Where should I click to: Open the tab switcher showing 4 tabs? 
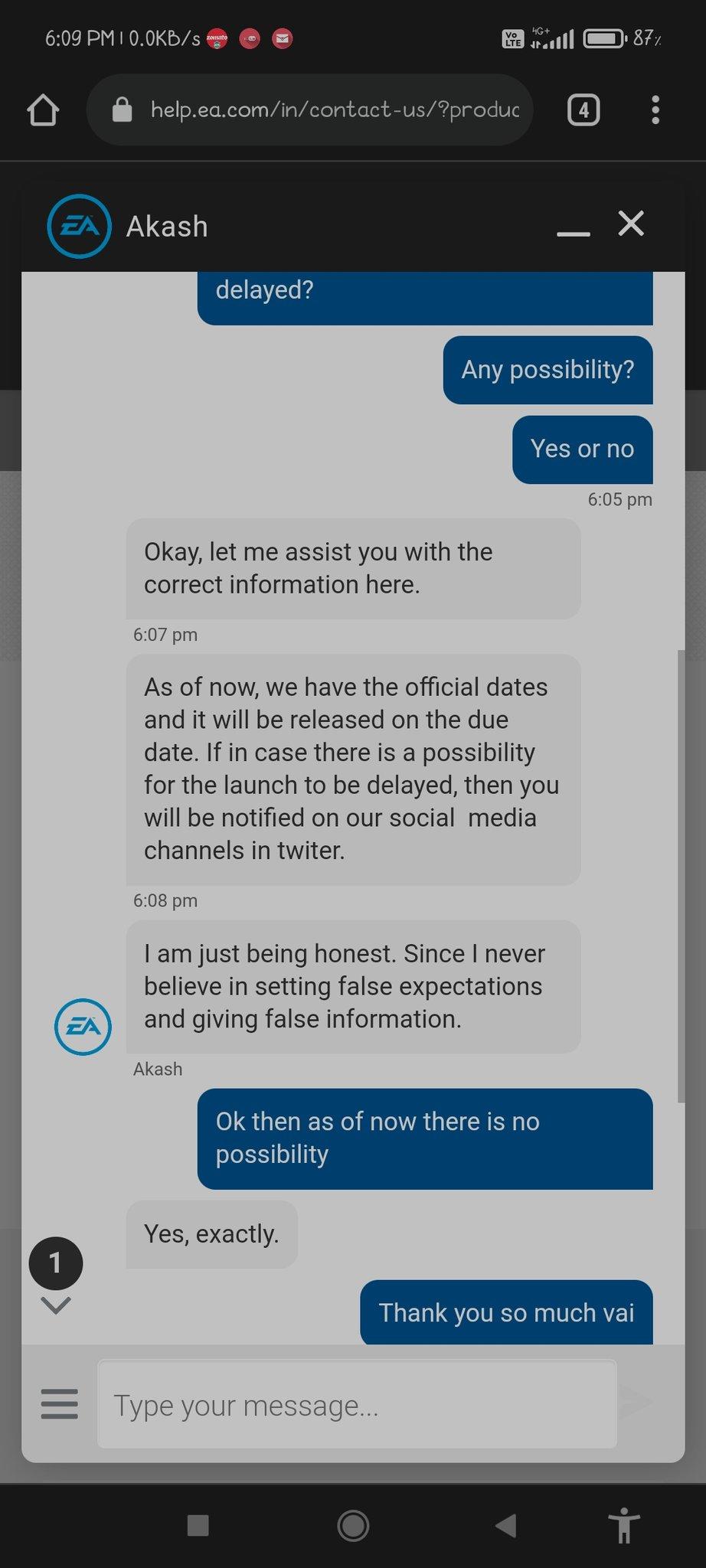pos(583,110)
